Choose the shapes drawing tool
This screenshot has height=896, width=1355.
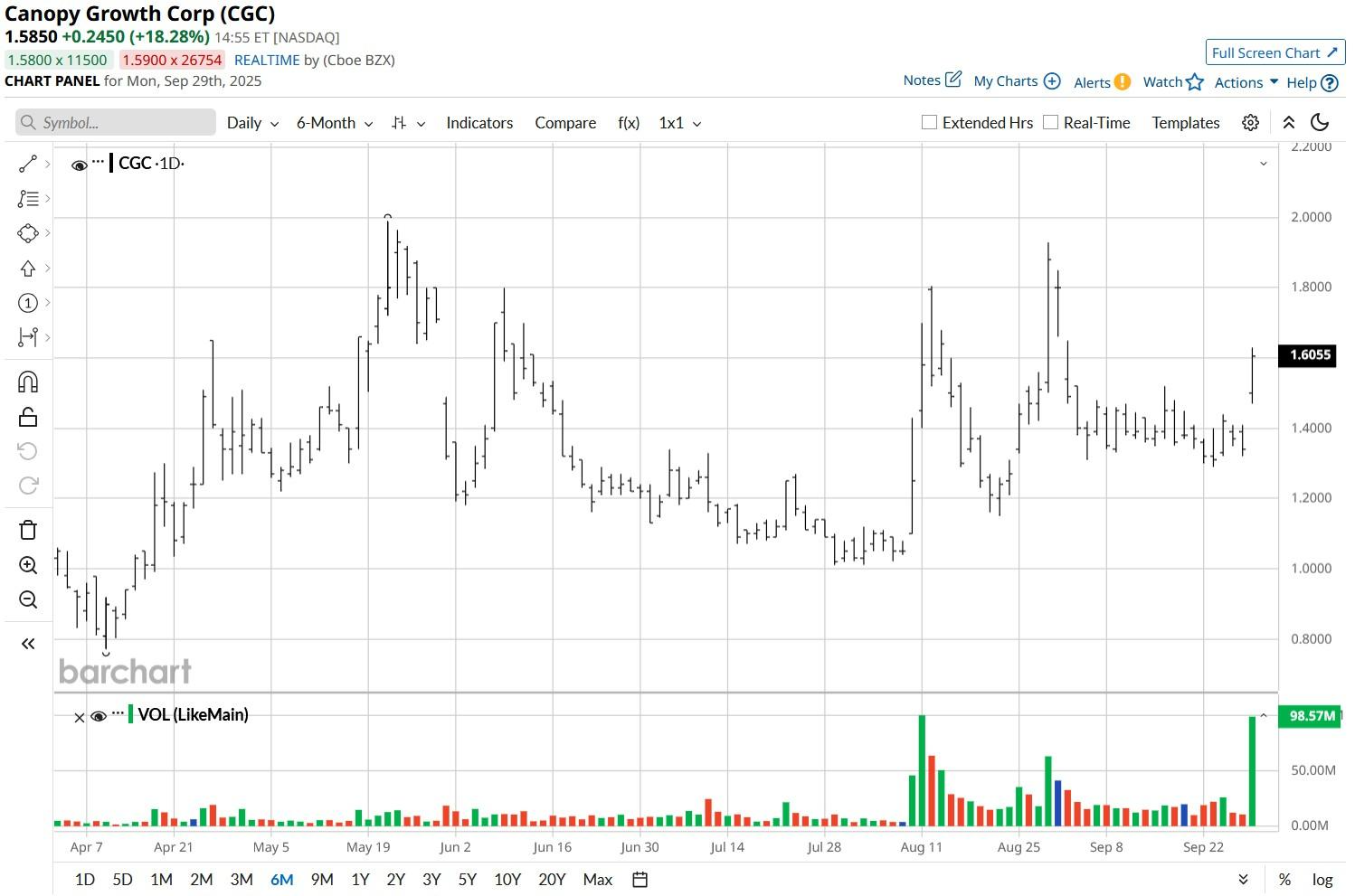(28, 233)
